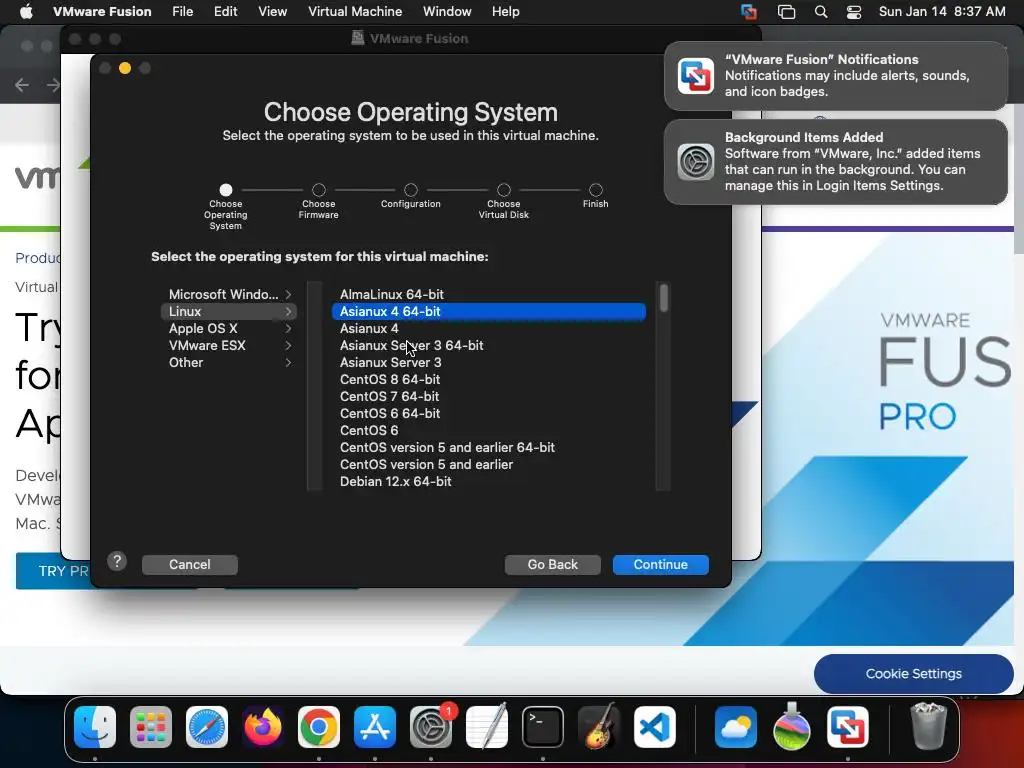This screenshot has height=768, width=1024.
Task: Open the Window menu
Action: (x=447, y=12)
